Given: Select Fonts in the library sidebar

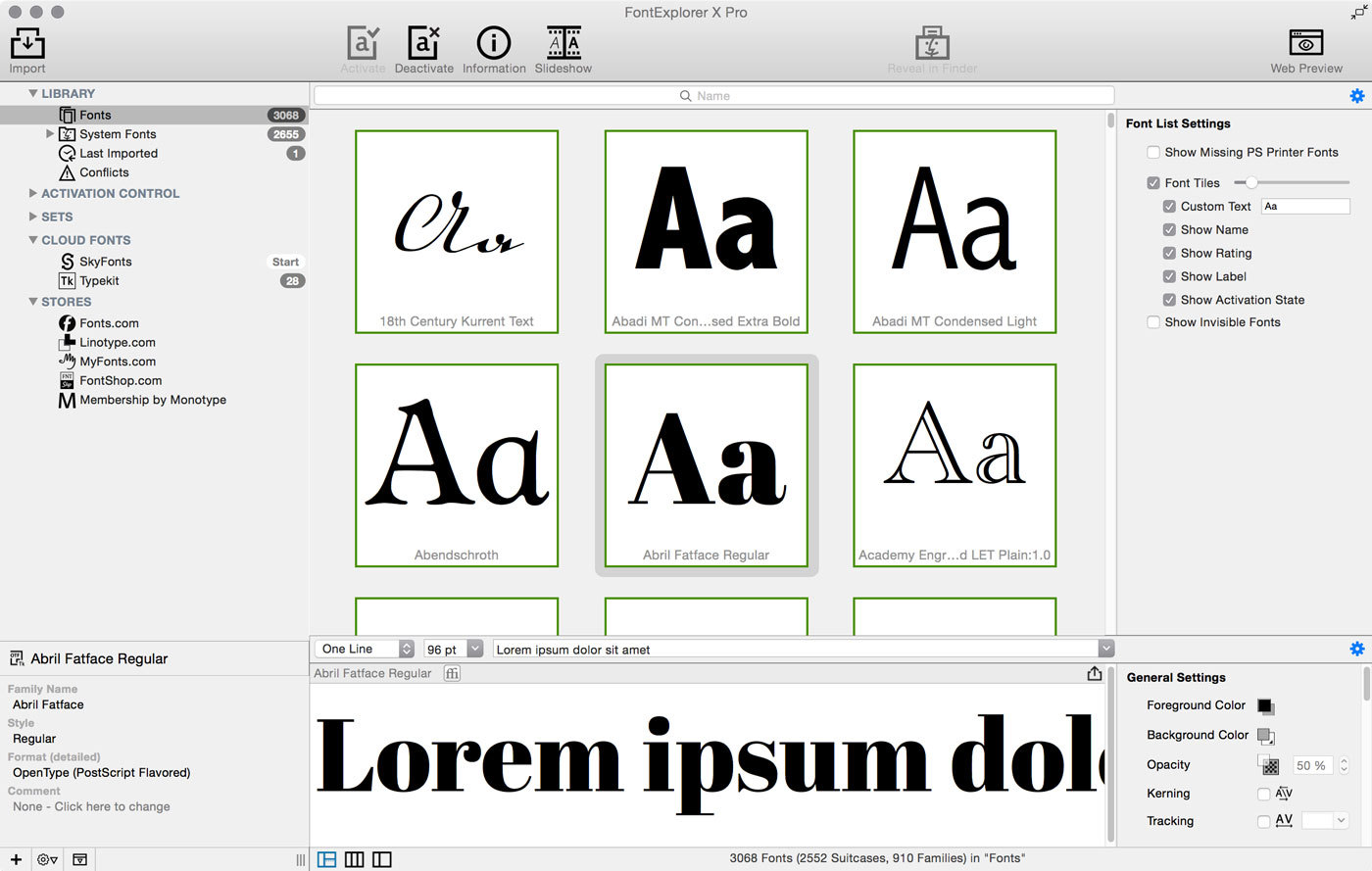Looking at the screenshot, I should click(x=154, y=115).
